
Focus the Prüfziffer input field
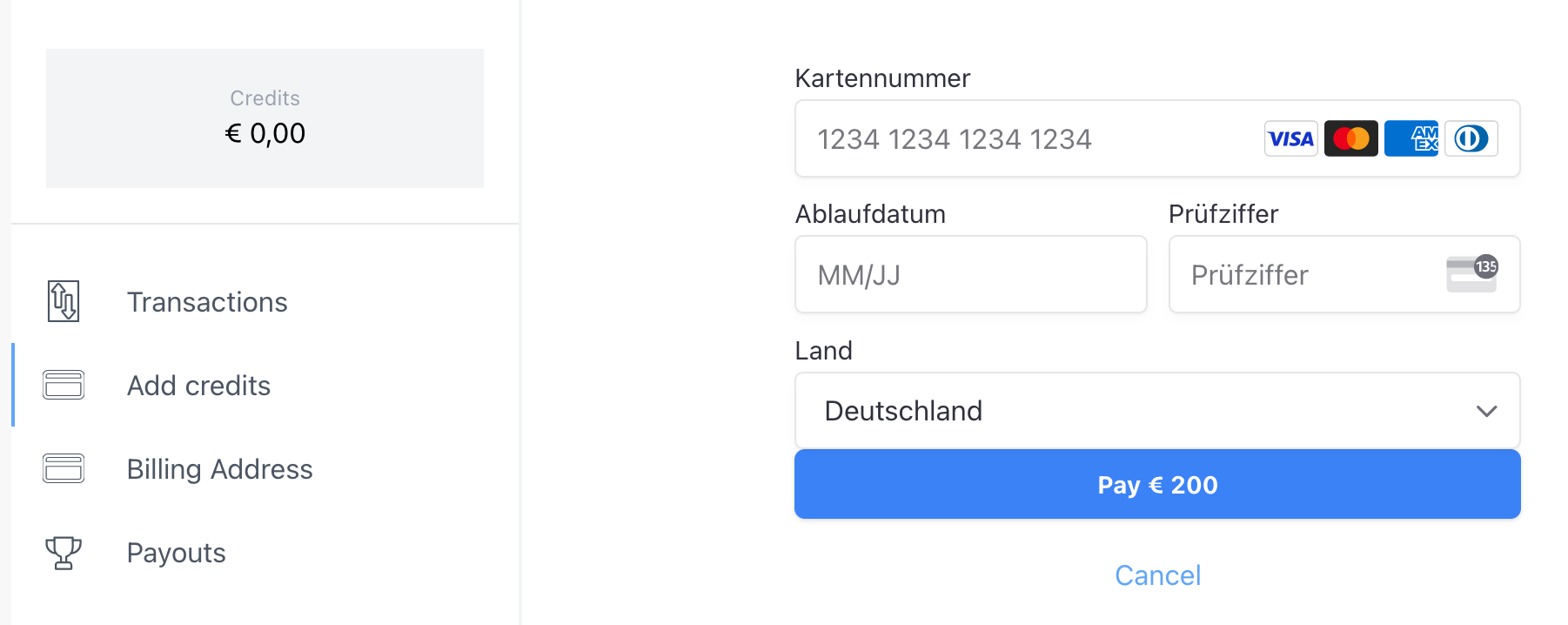(x=1344, y=274)
